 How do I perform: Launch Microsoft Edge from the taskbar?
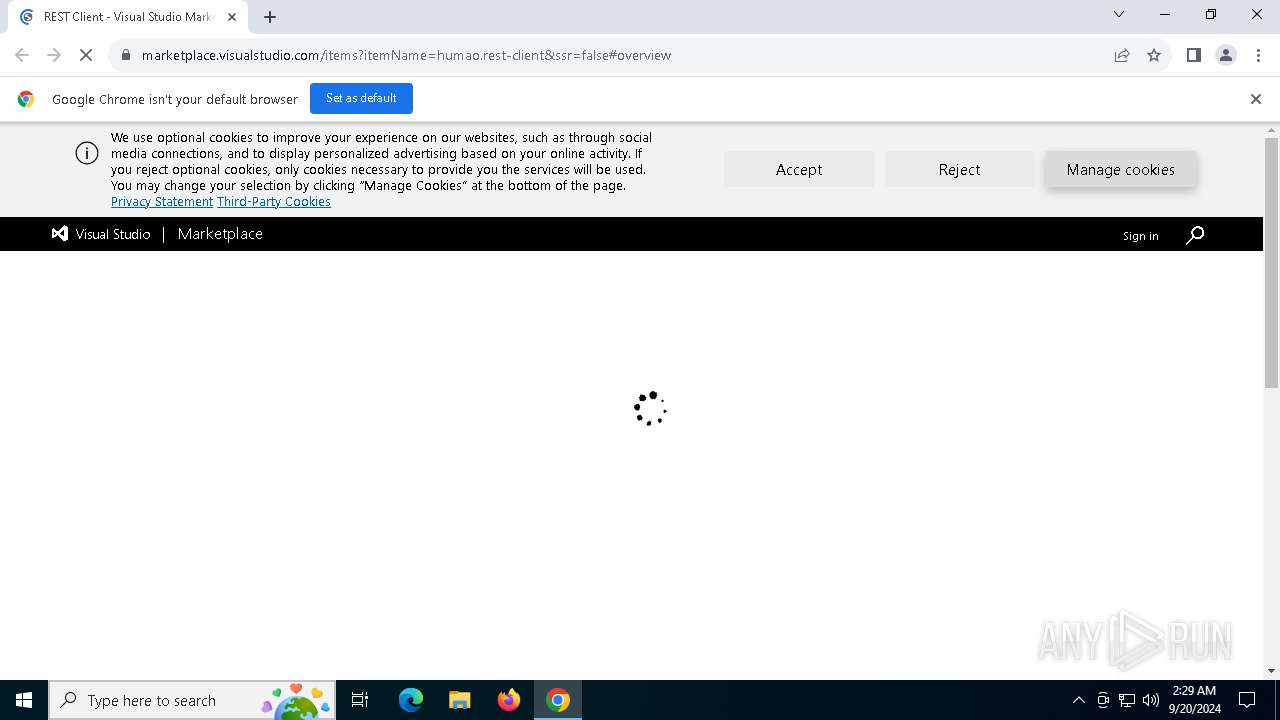pyautogui.click(x=411, y=700)
